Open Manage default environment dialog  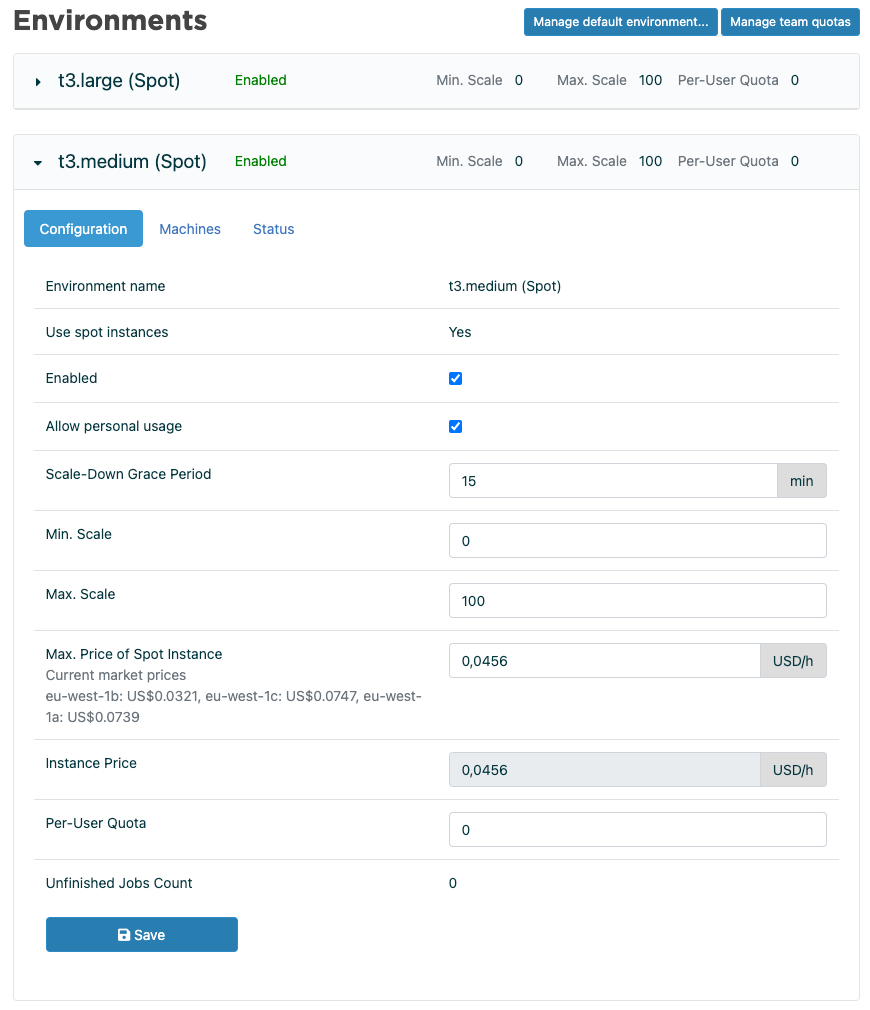click(x=620, y=22)
